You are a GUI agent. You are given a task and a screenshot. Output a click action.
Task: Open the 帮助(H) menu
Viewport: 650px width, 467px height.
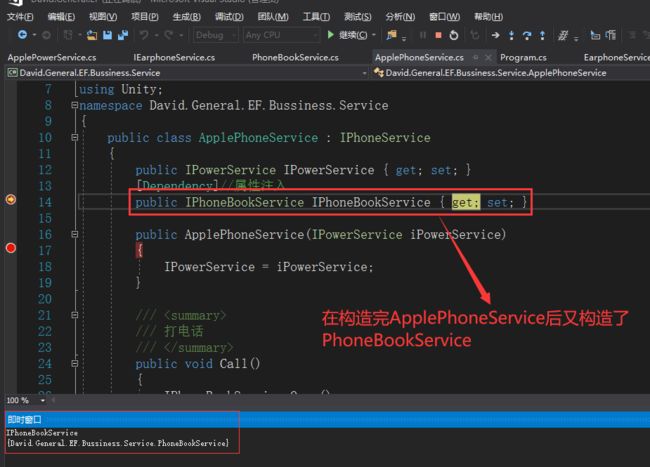coord(488,17)
